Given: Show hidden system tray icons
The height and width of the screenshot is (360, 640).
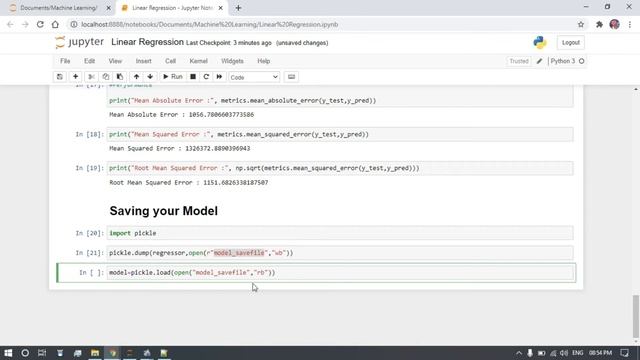Looking at the screenshot, I should pyautogui.click(x=519, y=353).
